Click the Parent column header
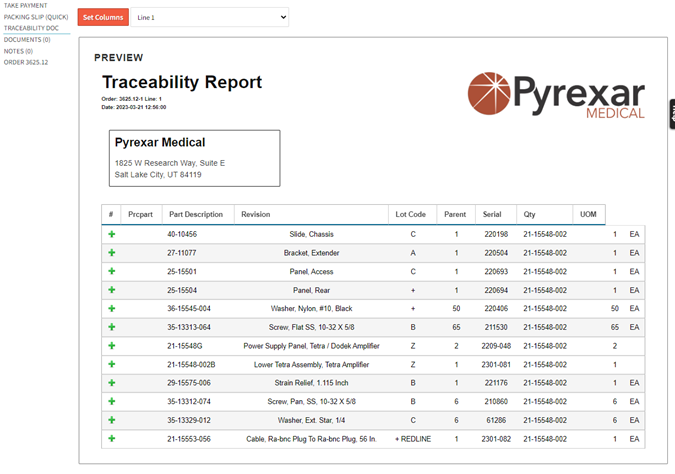 pos(455,214)
